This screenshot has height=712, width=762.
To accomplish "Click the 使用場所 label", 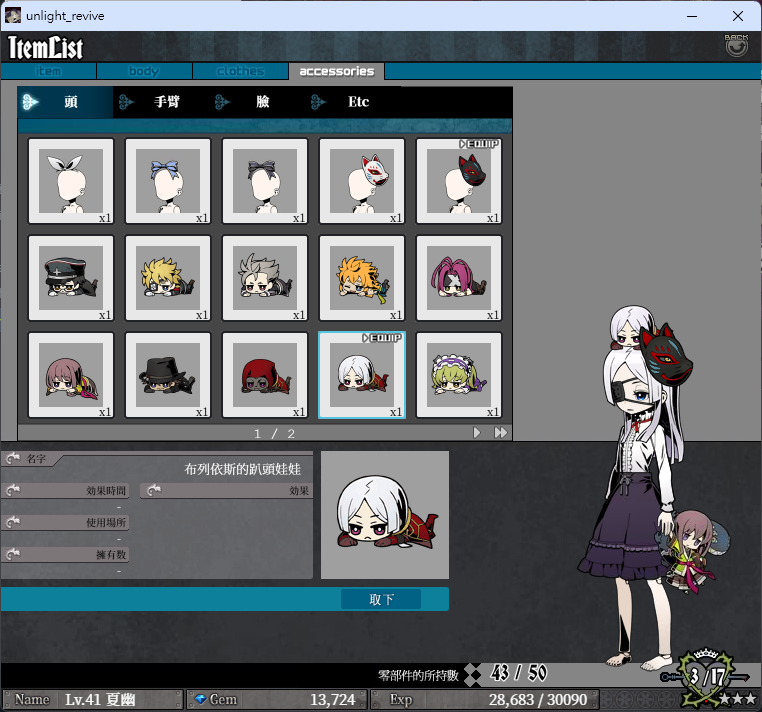I will (x=106, y=522).
